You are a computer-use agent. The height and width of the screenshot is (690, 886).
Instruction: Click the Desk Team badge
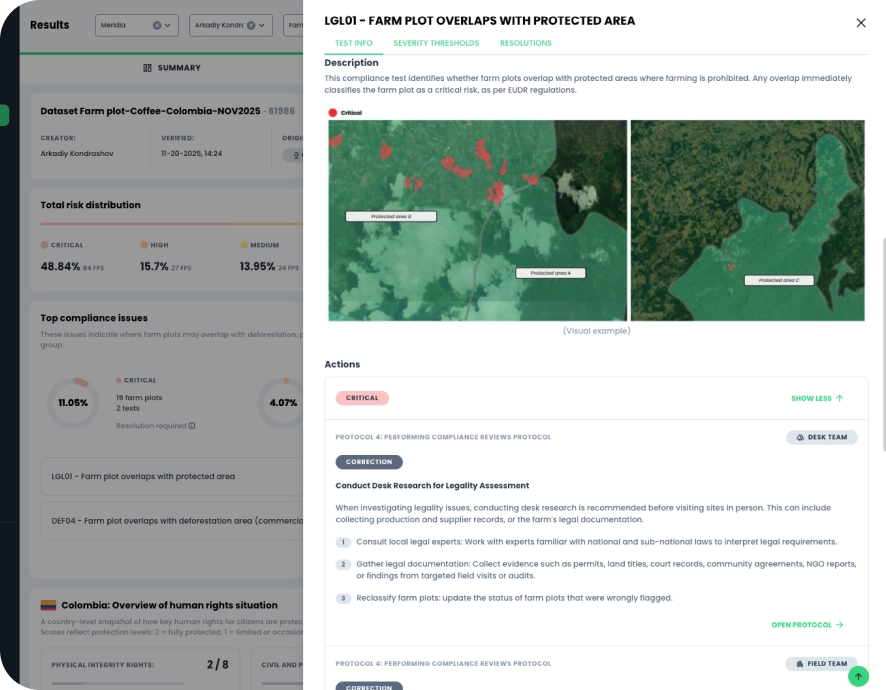tap(822, 437)
